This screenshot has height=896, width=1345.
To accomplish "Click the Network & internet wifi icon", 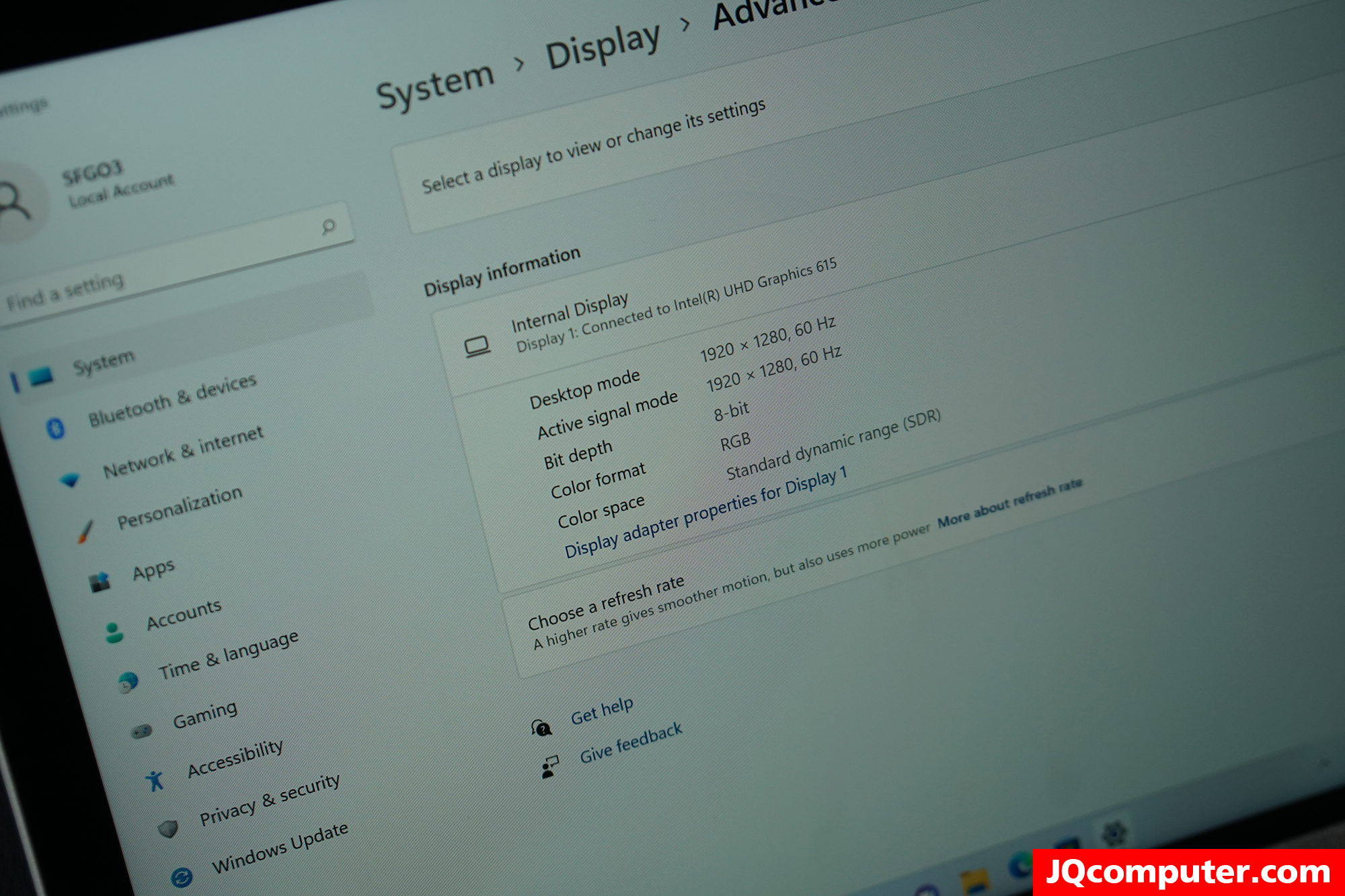I will pyautogui.click(x=70, y=480).
